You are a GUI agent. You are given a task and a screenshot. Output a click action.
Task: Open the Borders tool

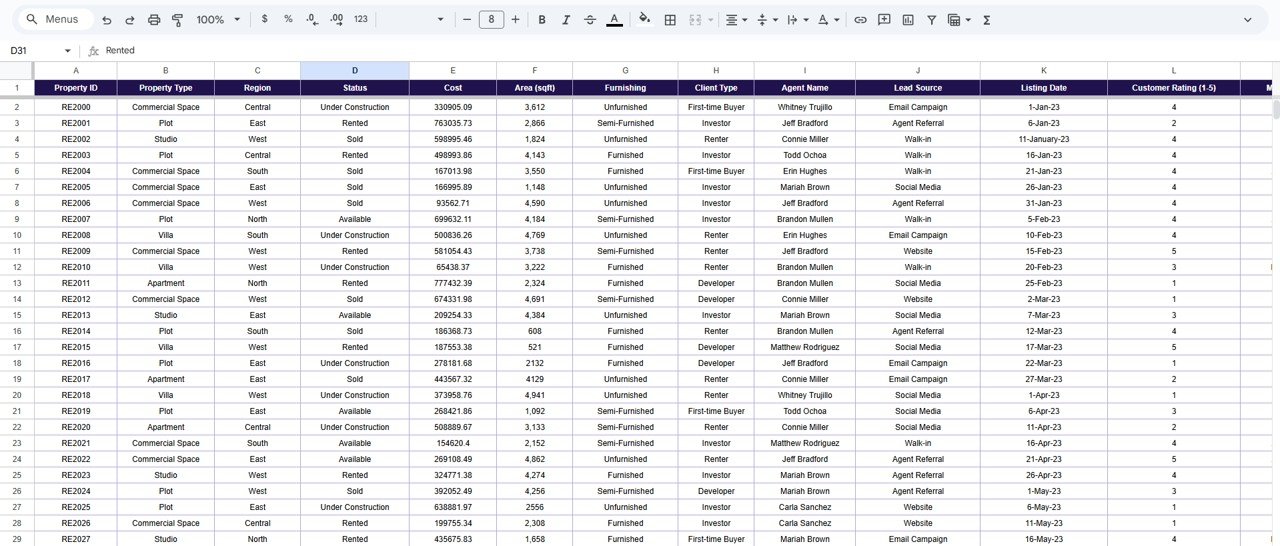670,20
